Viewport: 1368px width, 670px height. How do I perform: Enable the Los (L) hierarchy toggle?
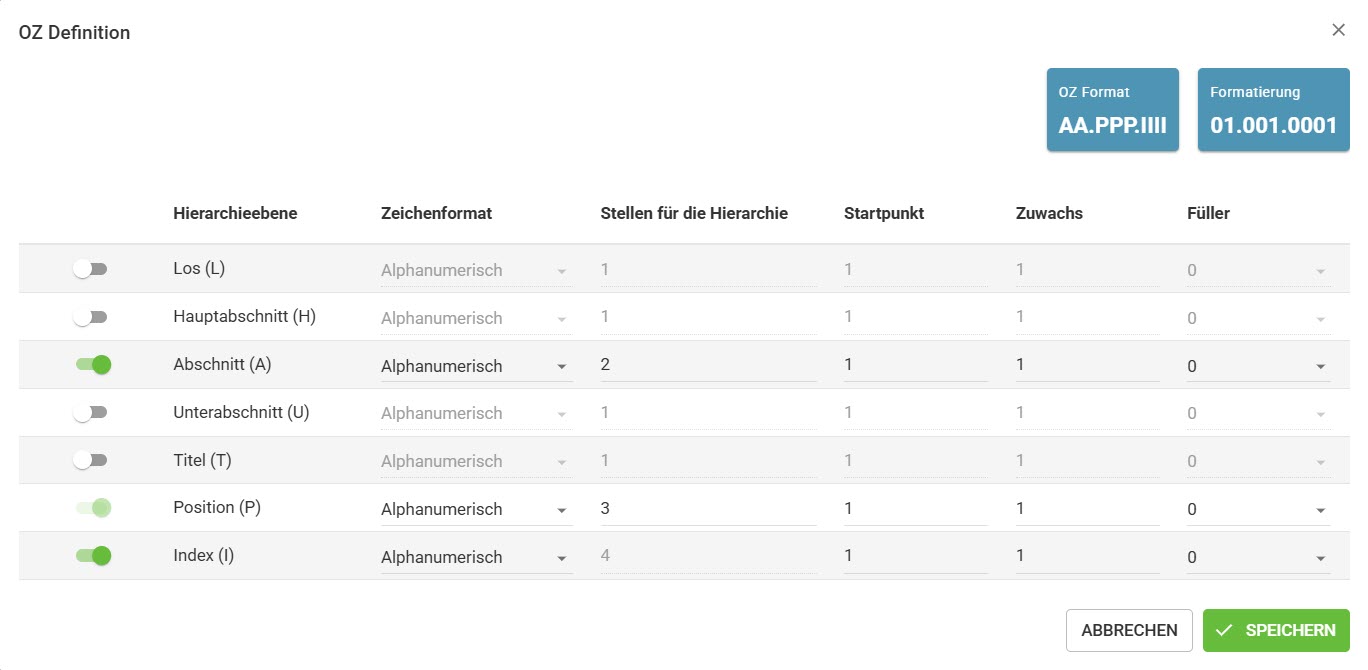[x=90, y=269]
